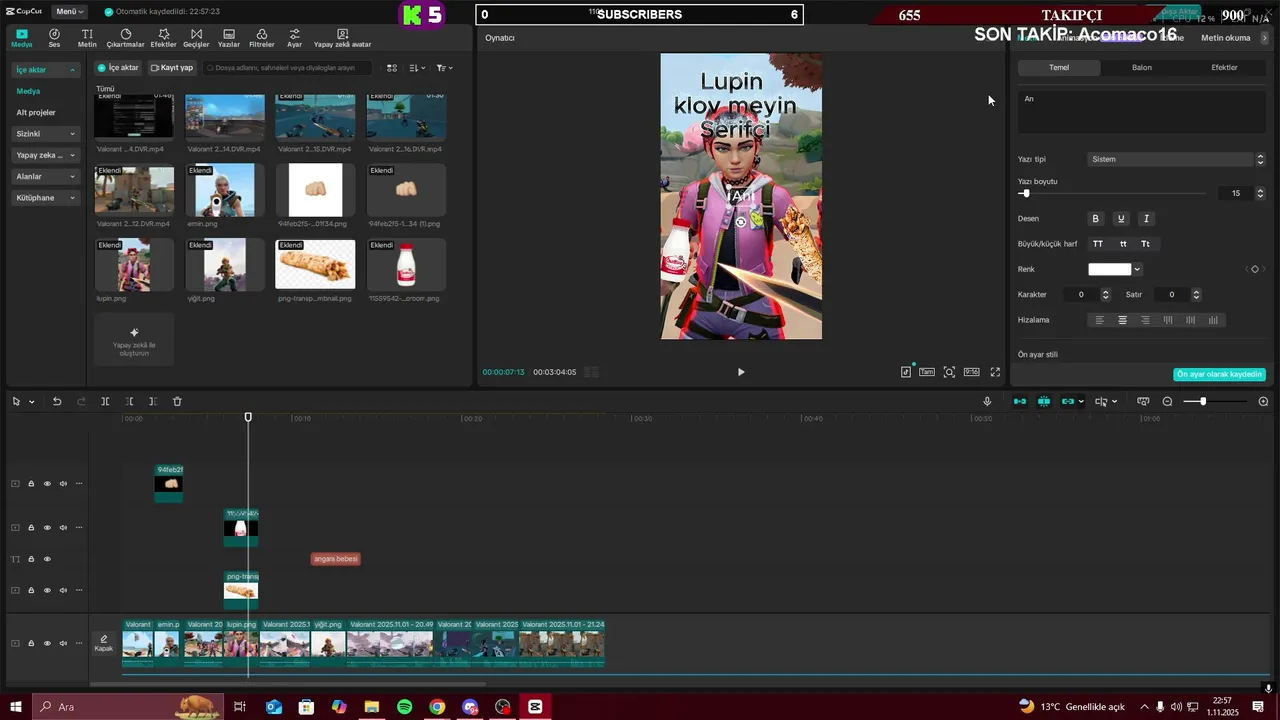
Task: Click the Yazı boyutu slider
Action: (x=1112, y=193)
